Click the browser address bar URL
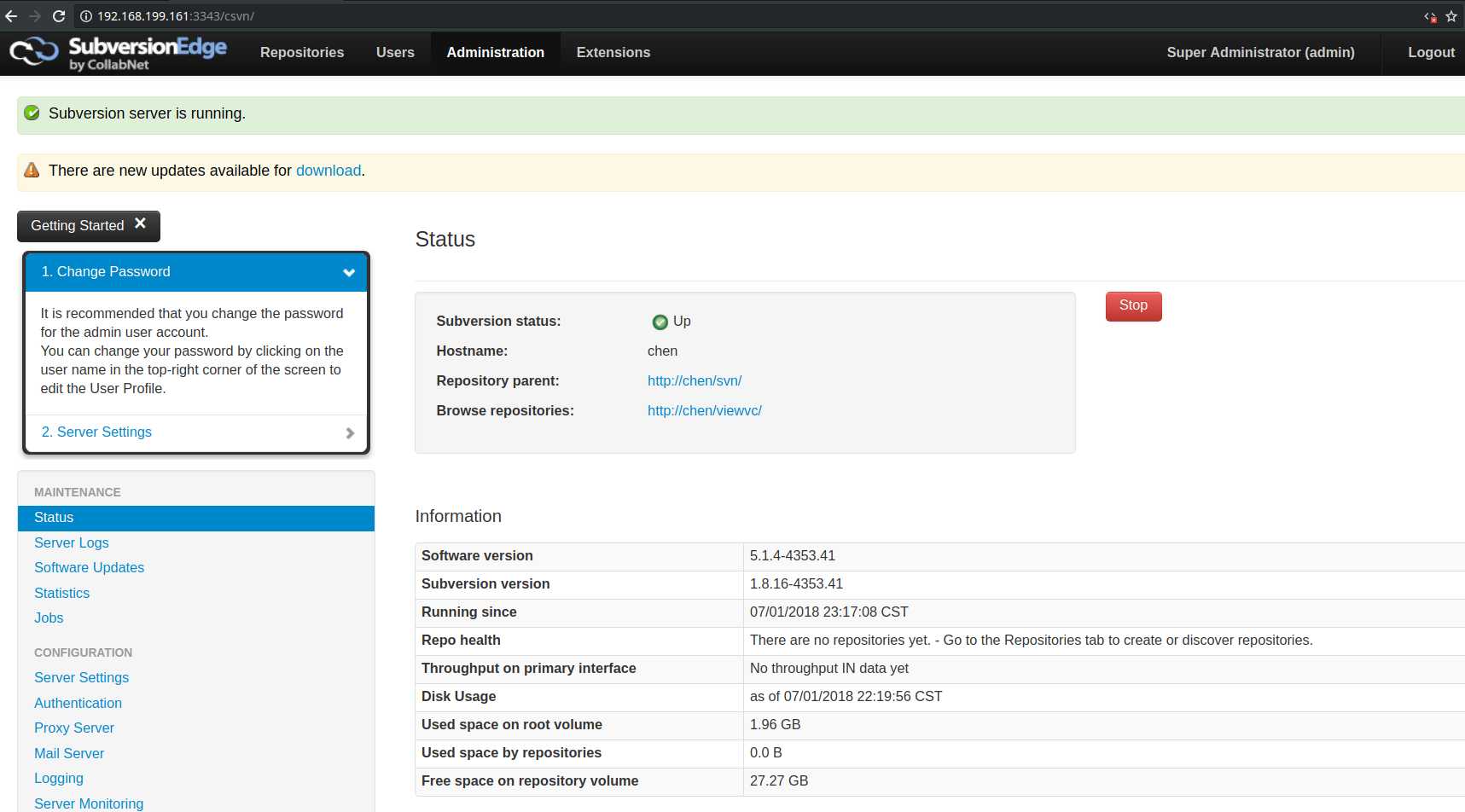 coord(176,16)
